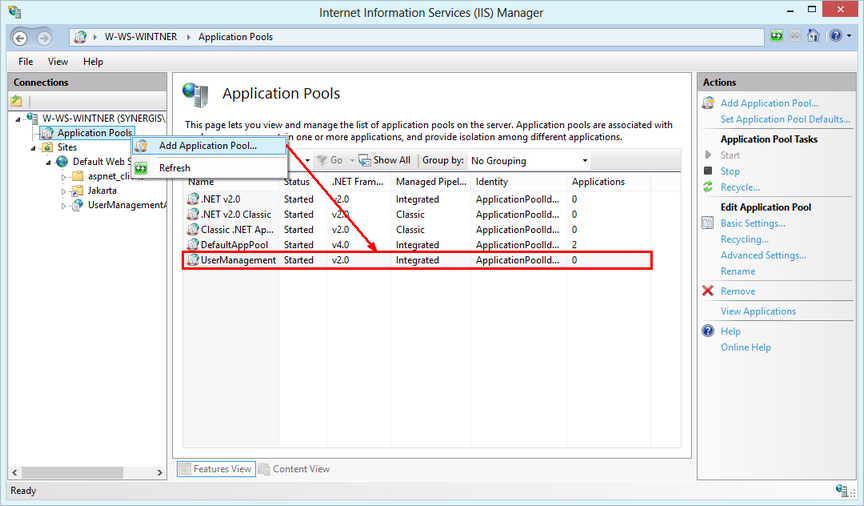The image size is (864, 506).
Task: Click the .NET v2.0 pool icon
Action: [192, 198]
